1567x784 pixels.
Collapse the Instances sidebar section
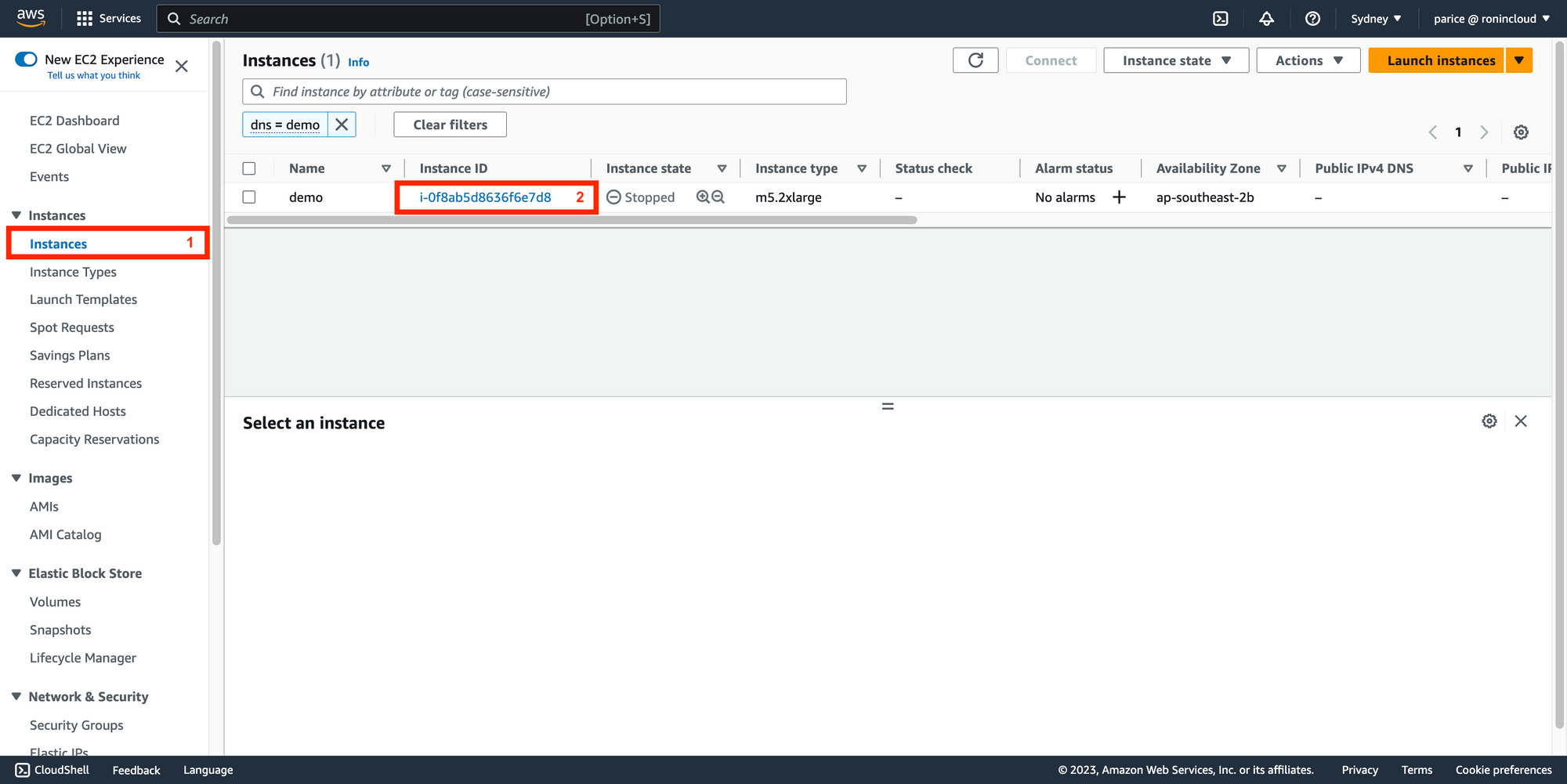pos(16,215)
